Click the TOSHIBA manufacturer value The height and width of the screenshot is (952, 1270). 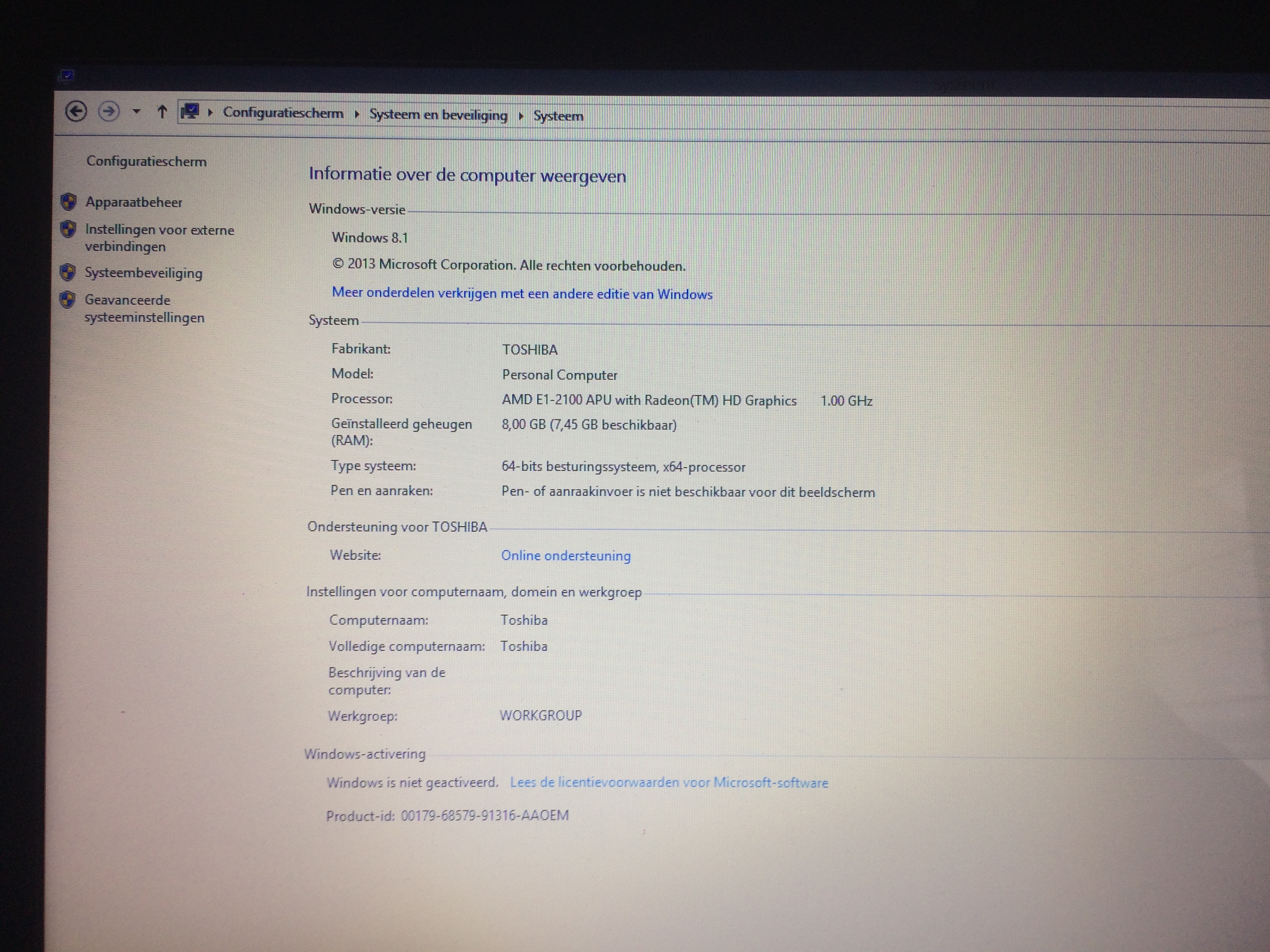[529, 350]
